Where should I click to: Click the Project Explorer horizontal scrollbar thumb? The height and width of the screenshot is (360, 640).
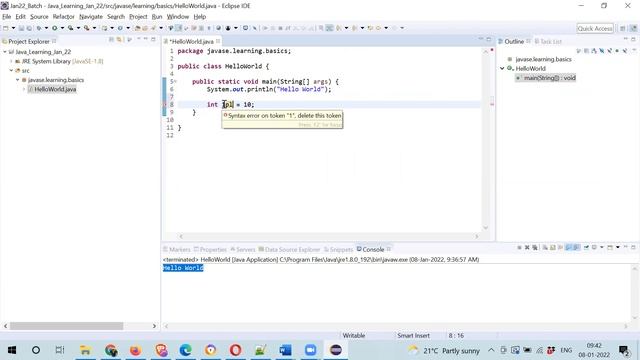tap(67, 326)
